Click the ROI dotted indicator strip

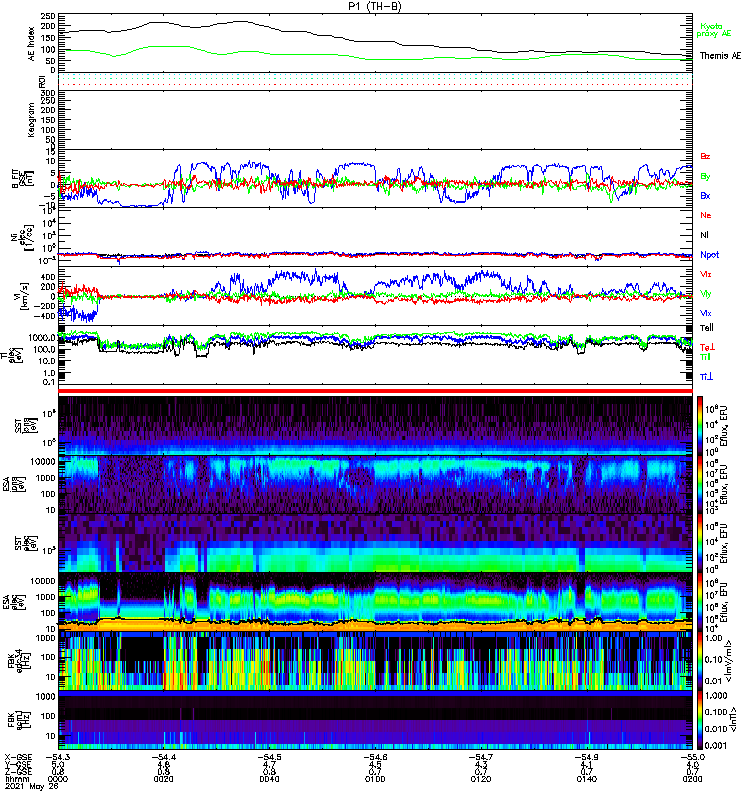coord(376,82)
